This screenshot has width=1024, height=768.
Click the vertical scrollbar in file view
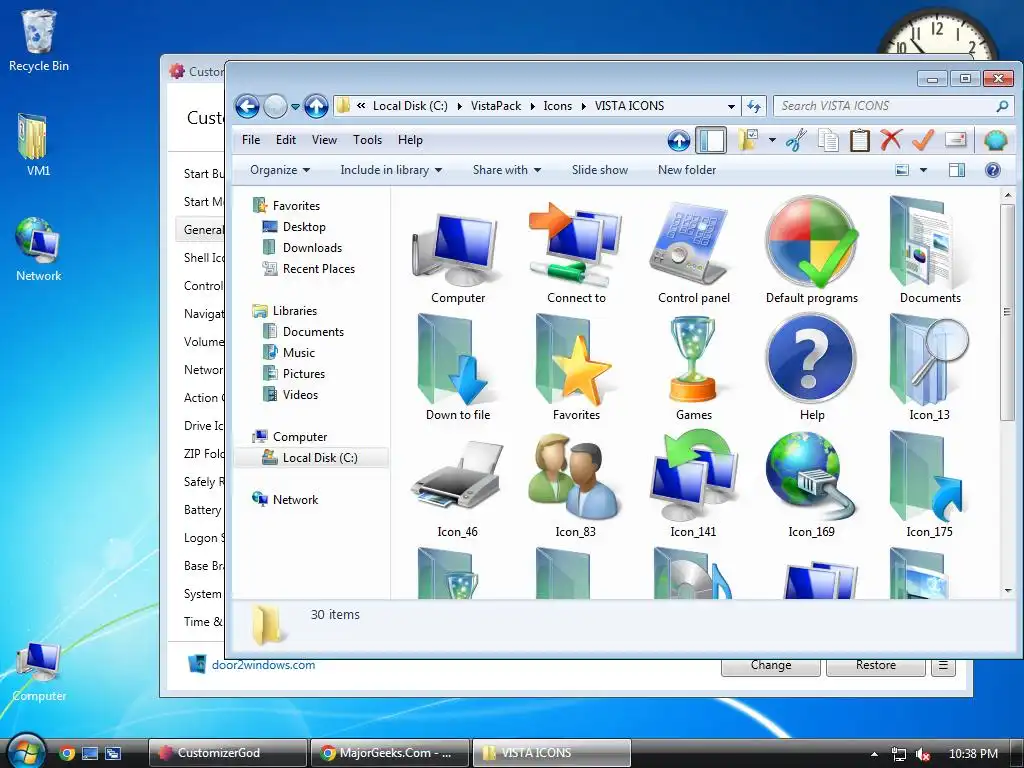coord(1007,313)
